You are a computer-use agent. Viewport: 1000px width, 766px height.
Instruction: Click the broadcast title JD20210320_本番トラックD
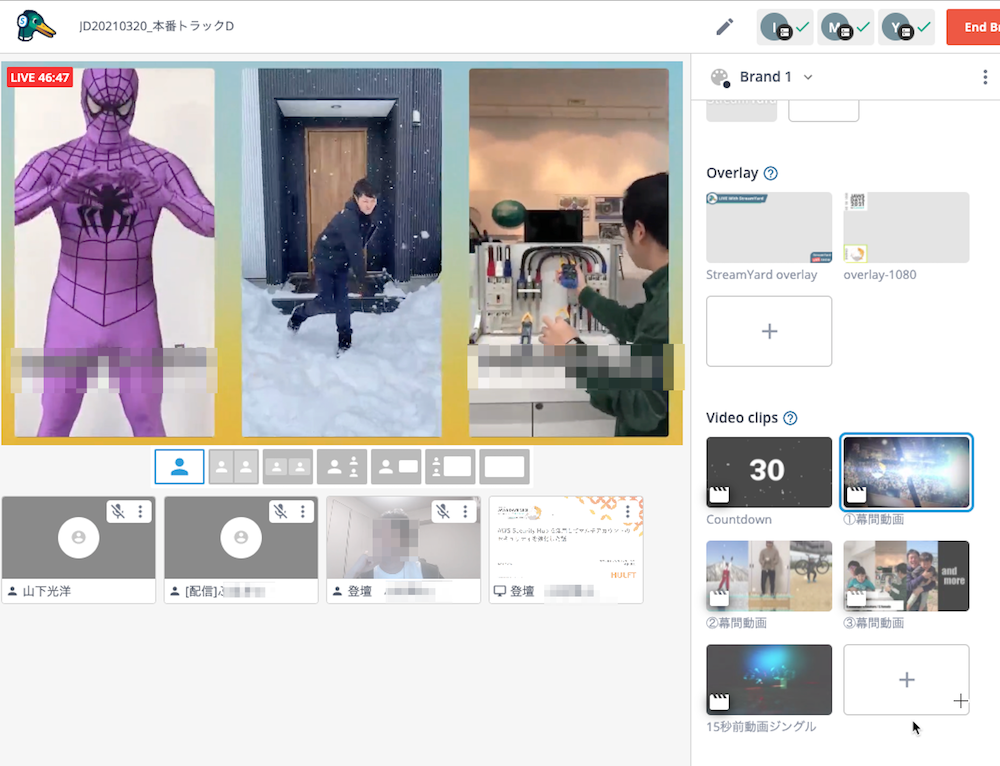(156, 26)
